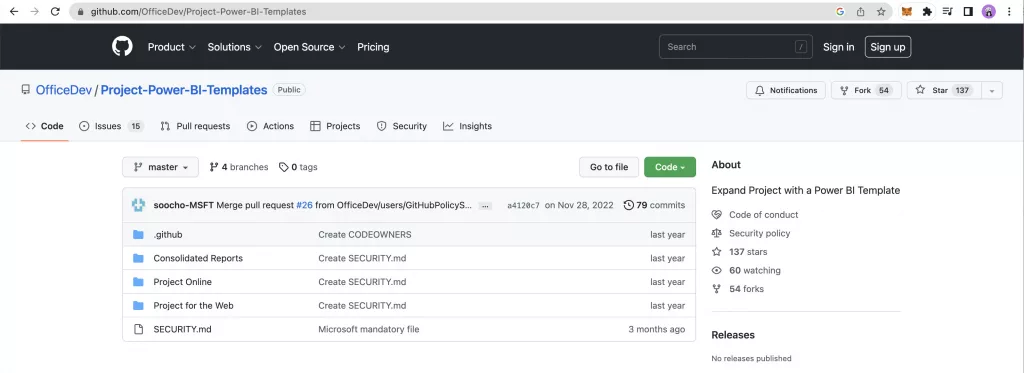The width and height of the screenshot is (1024, 373).
Task: Click the soocho-MSFT avatar icon
Action: pos(138,205)
